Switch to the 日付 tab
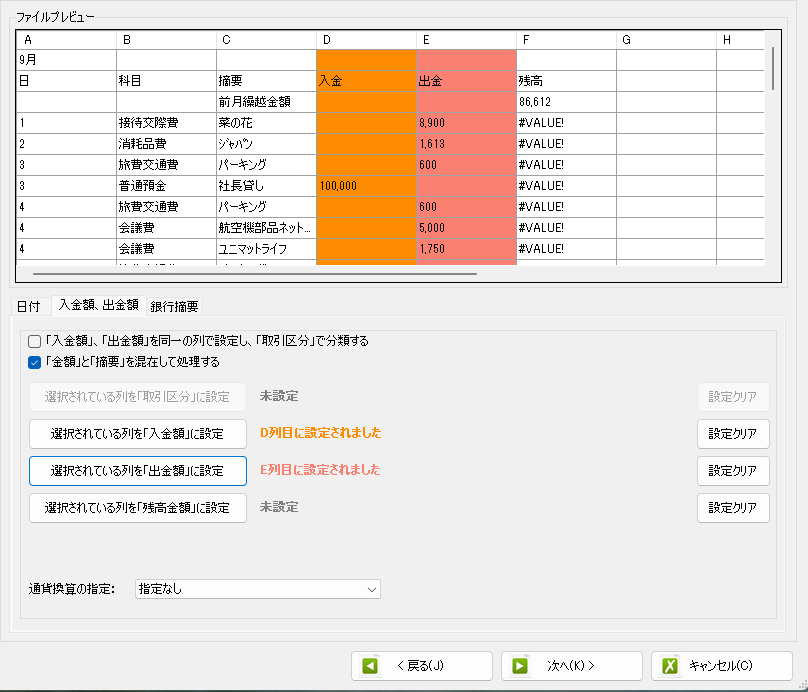Image resolution: width=808 pixels, height=692 pixels. (x=29, y=306)
